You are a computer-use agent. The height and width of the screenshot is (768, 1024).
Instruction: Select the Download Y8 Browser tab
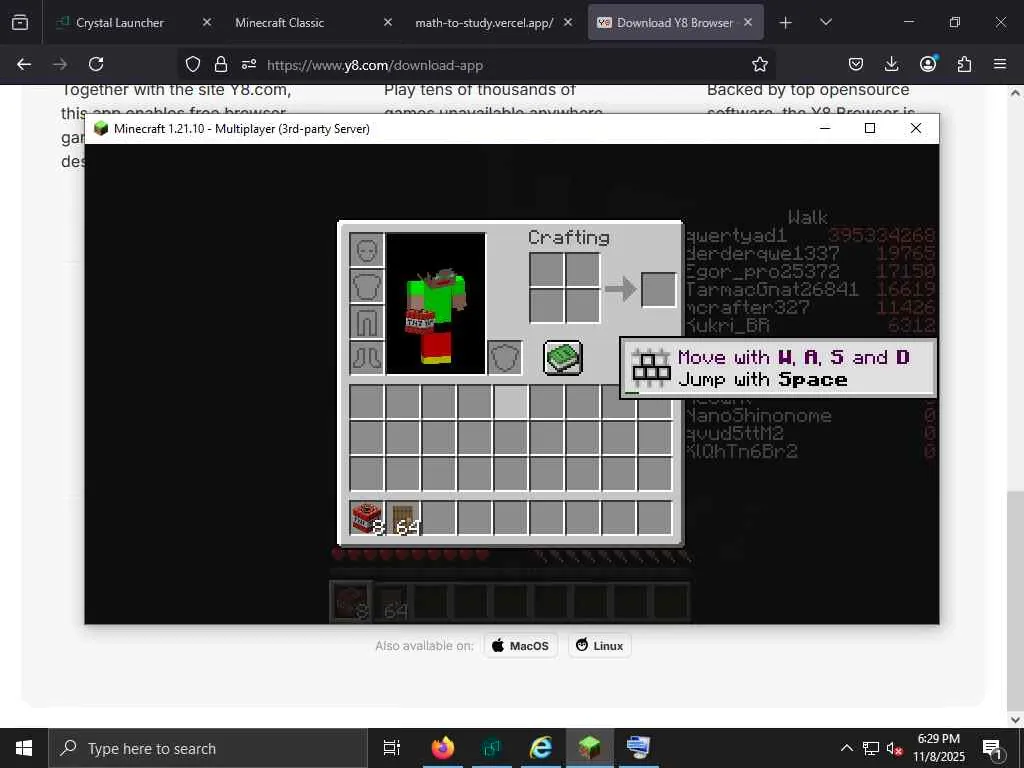[675, 22]
